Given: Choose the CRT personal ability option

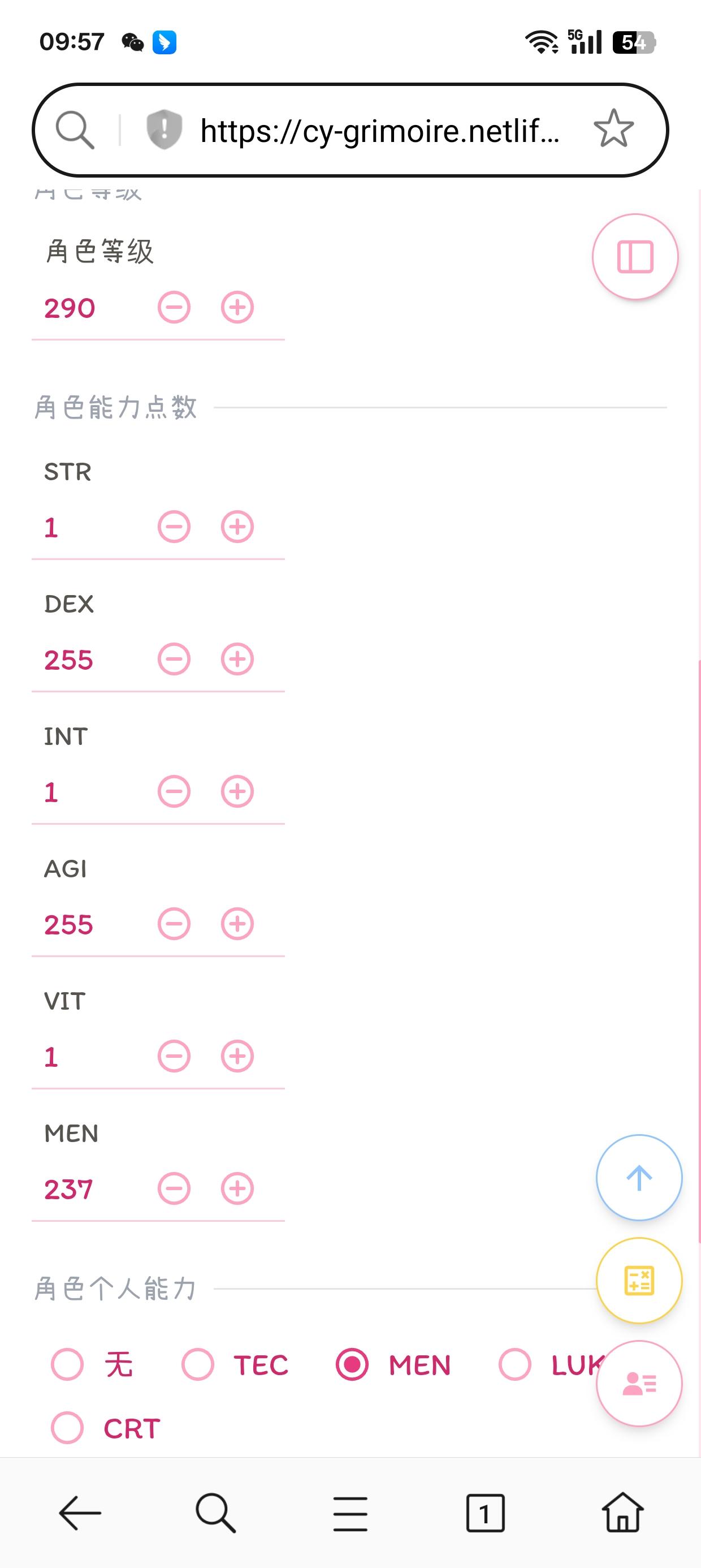Looking at the screenshot, I should (67, 1427).
